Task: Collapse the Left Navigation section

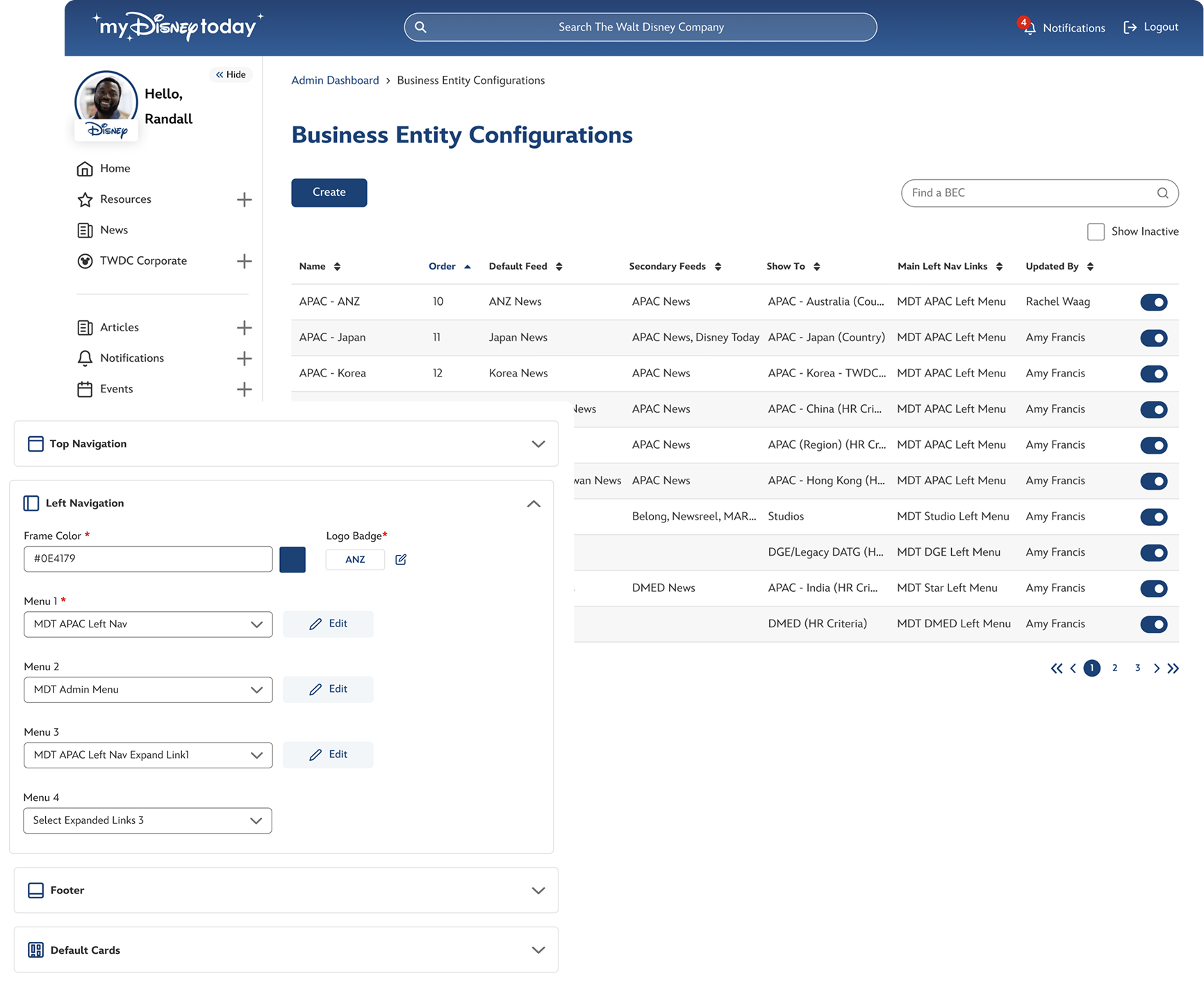Action: coord(534,504)
